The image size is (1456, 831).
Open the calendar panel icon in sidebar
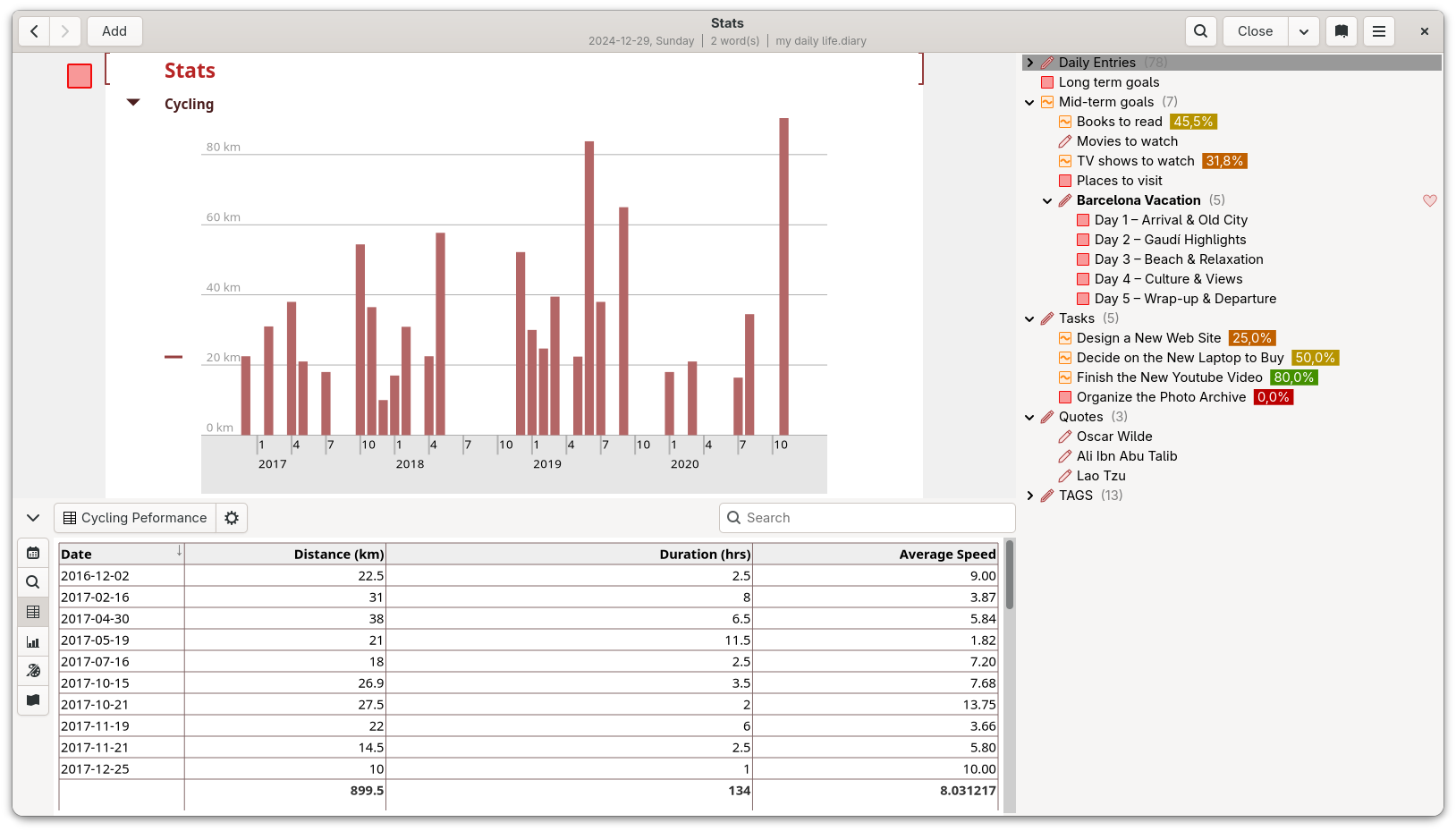pos(33,553)
